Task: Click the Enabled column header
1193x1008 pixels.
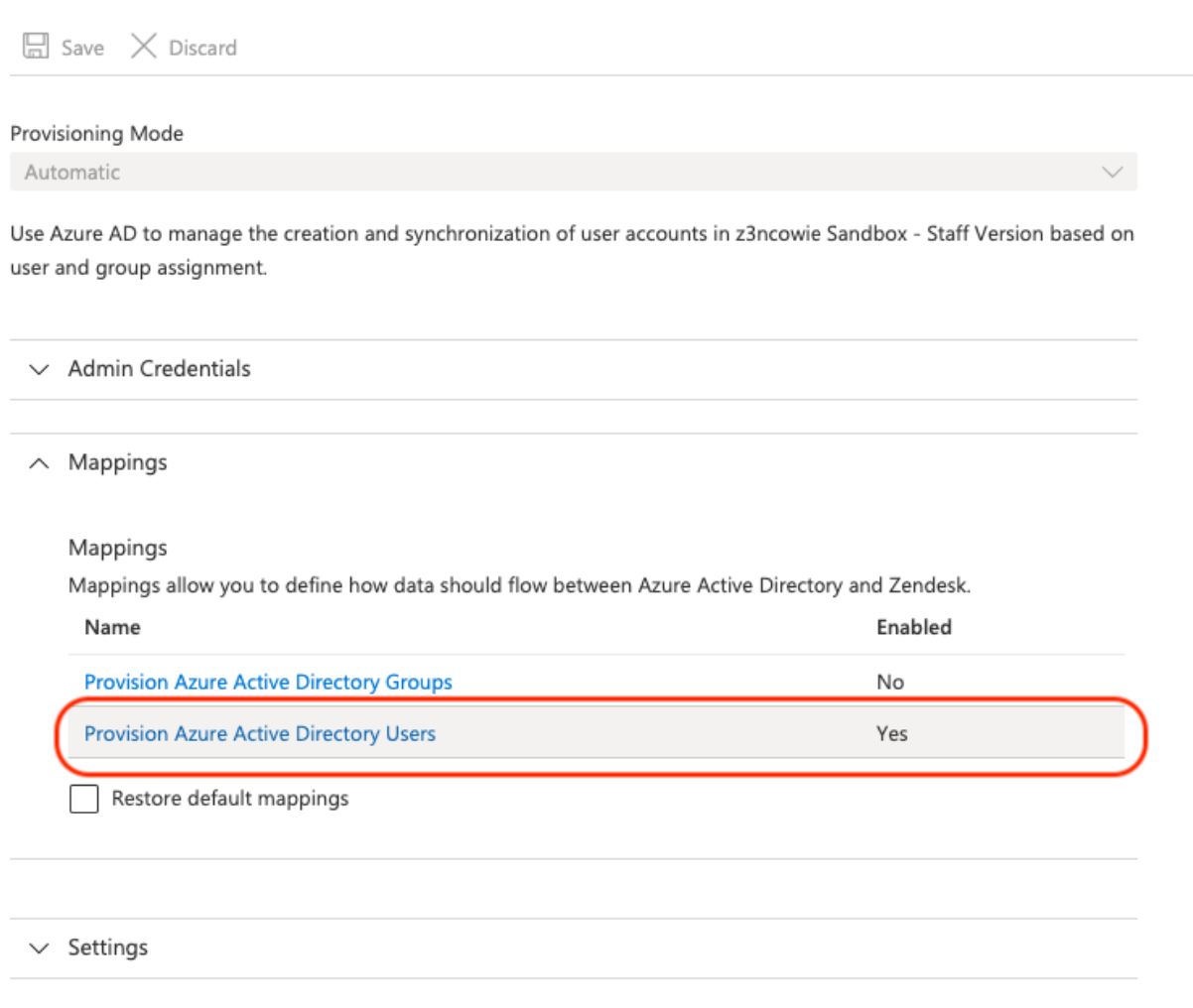Action: pyautogui.click(x=913, y=627)
